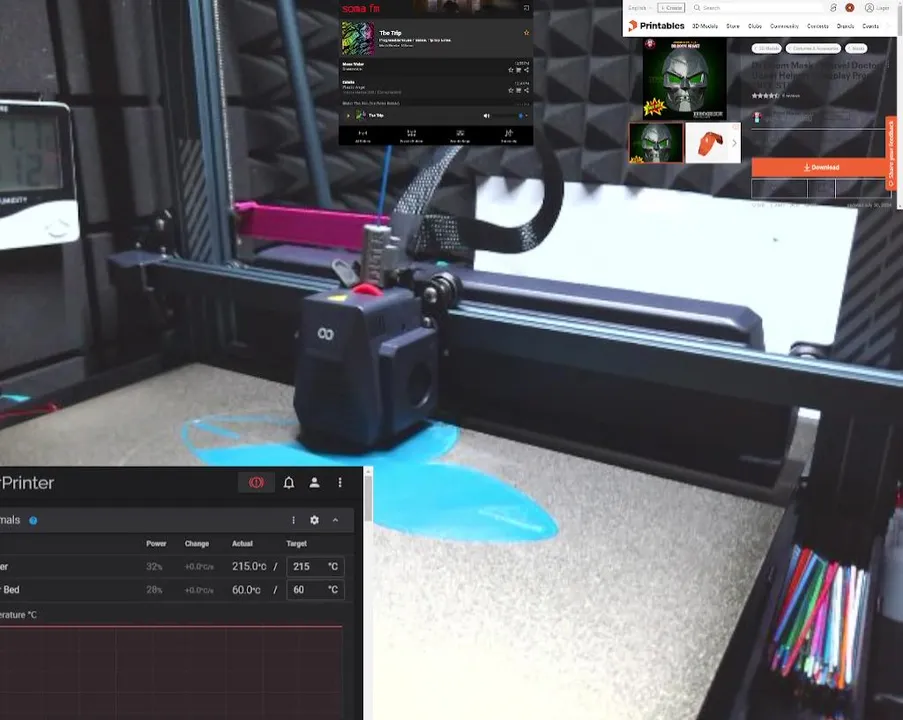Open the first tab in soma fm bottom bar
Image resolution: width=903 pixels, height=720 pixels.
363,136
